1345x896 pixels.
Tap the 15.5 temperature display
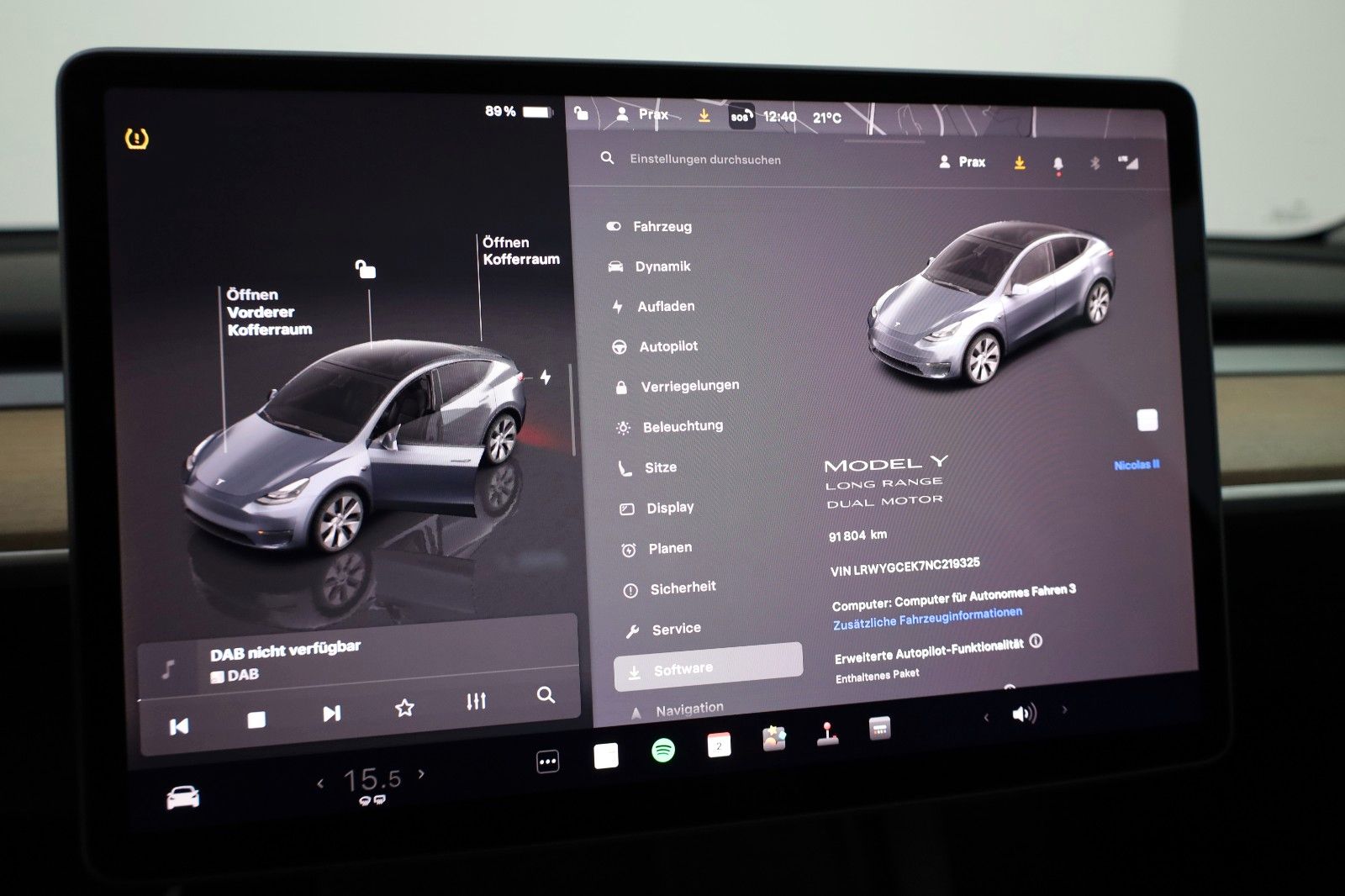[x=372, y=779]
